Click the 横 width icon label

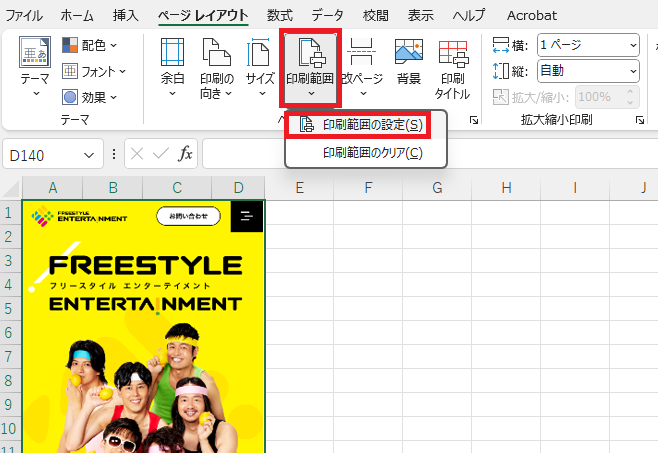(x=510, y=45)
